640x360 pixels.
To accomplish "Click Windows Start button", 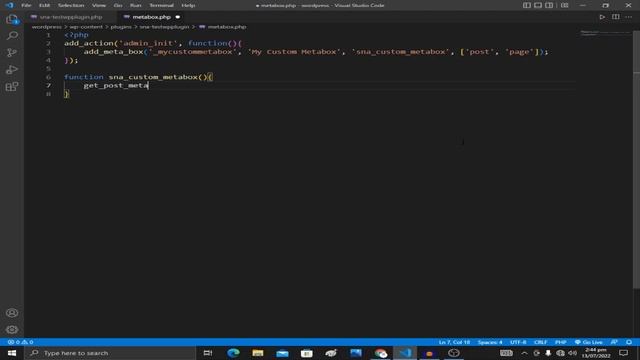I will click(x=12, y=353).
